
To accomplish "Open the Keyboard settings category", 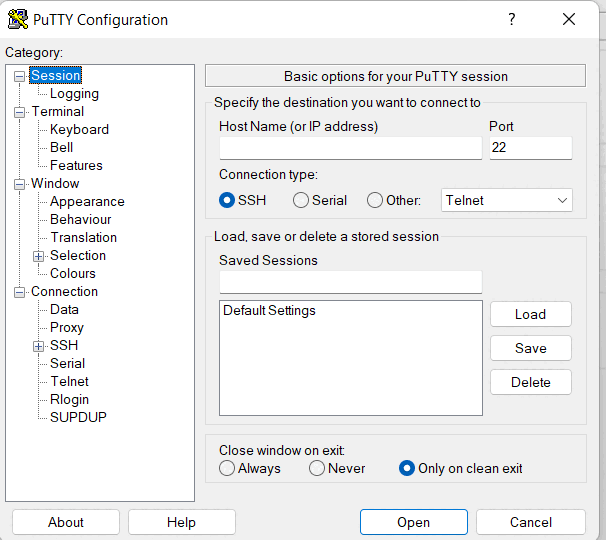I will click(x=79, y=129).
